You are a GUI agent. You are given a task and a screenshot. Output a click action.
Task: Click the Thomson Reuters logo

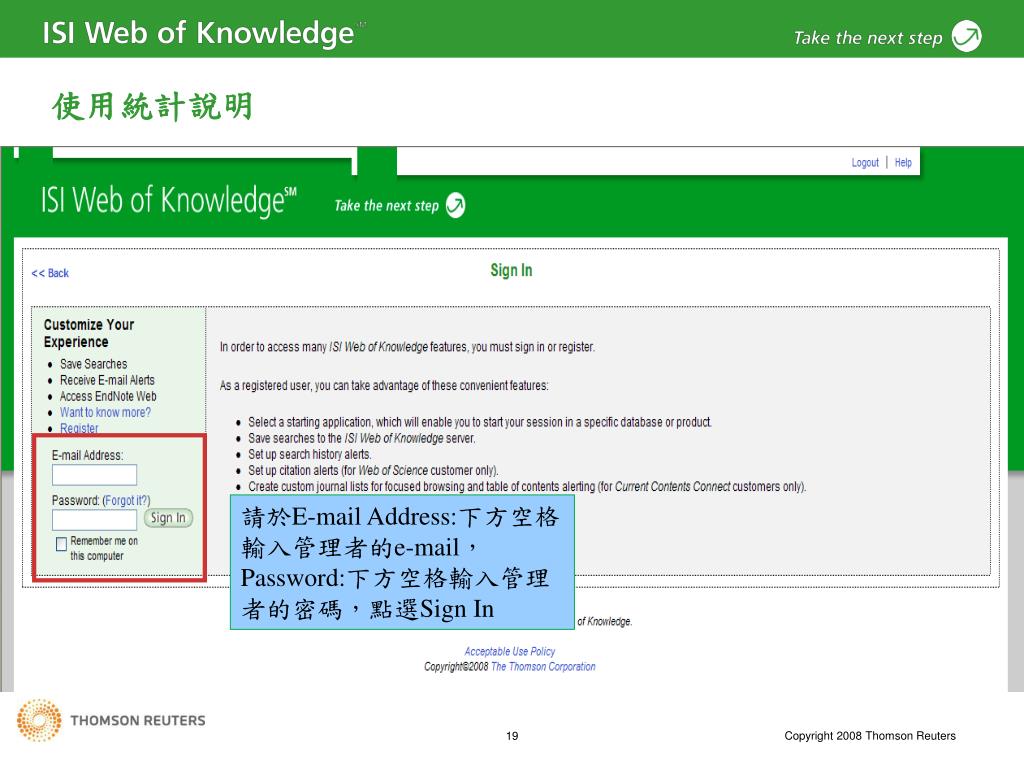click(x=111, y=720)
